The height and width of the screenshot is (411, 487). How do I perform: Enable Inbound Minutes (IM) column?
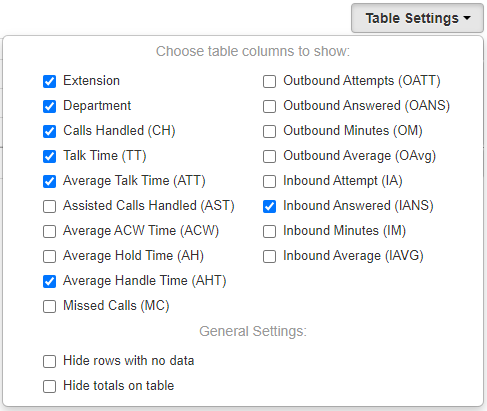(x=269, y=231)
